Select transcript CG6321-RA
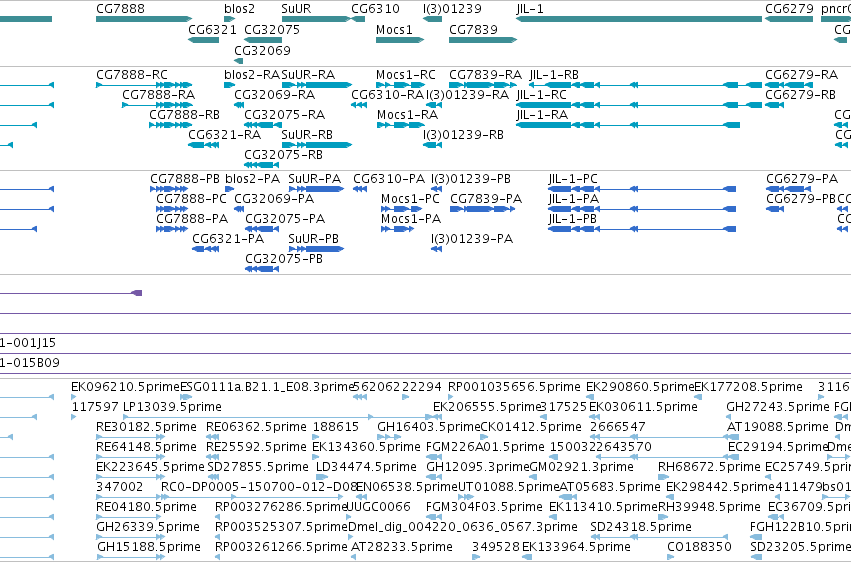Screen dimensions: 851x562 [x=204, y=145]
